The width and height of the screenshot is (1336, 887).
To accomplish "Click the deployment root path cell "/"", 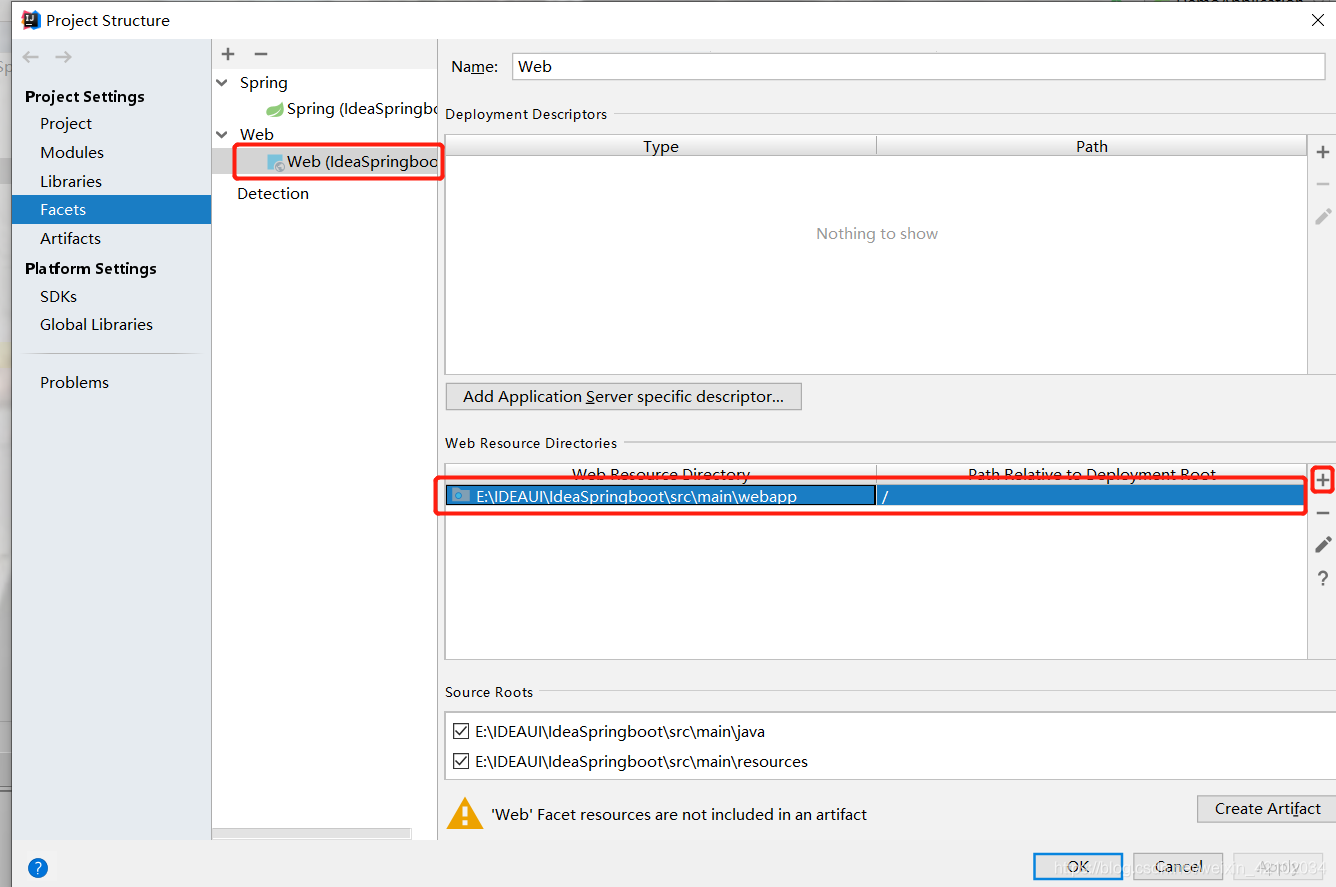I will (x=1091, y=495).
